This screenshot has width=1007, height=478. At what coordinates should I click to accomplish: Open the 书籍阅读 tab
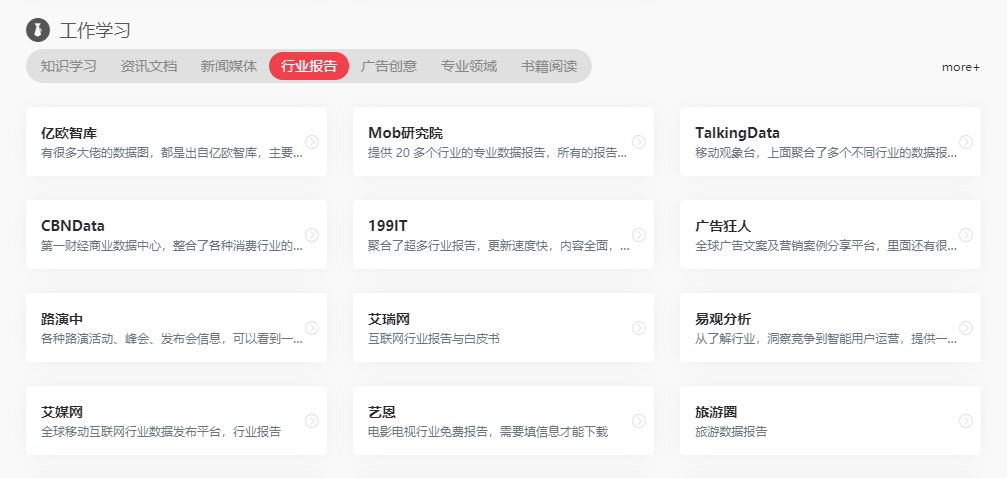tap(549, 66)
